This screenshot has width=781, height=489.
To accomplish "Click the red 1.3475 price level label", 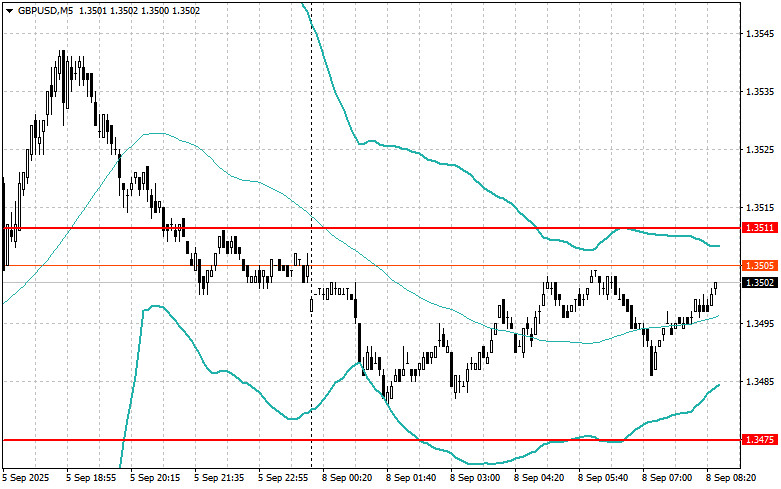I will 760,440.
